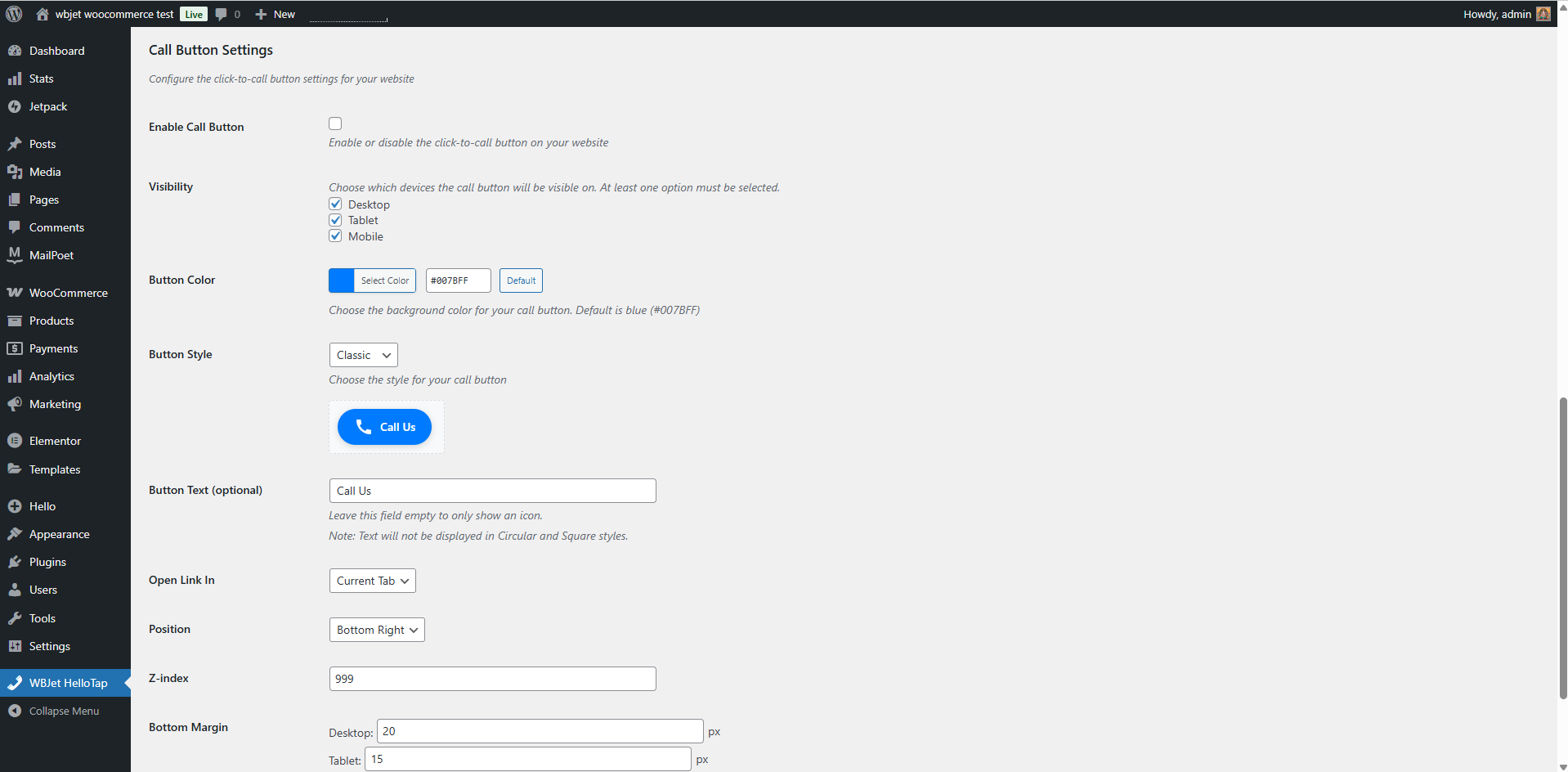The height and width of the screenshot is (772, 1568).
Task: Disable Mobile visibility for the call button
Action: pos(335,236)
